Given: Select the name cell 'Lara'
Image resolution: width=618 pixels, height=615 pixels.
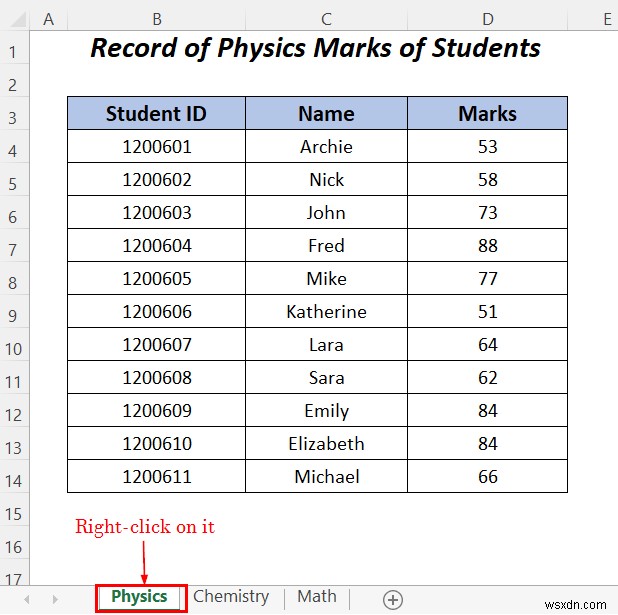Looking at the screenshot, I should [326, 344].
